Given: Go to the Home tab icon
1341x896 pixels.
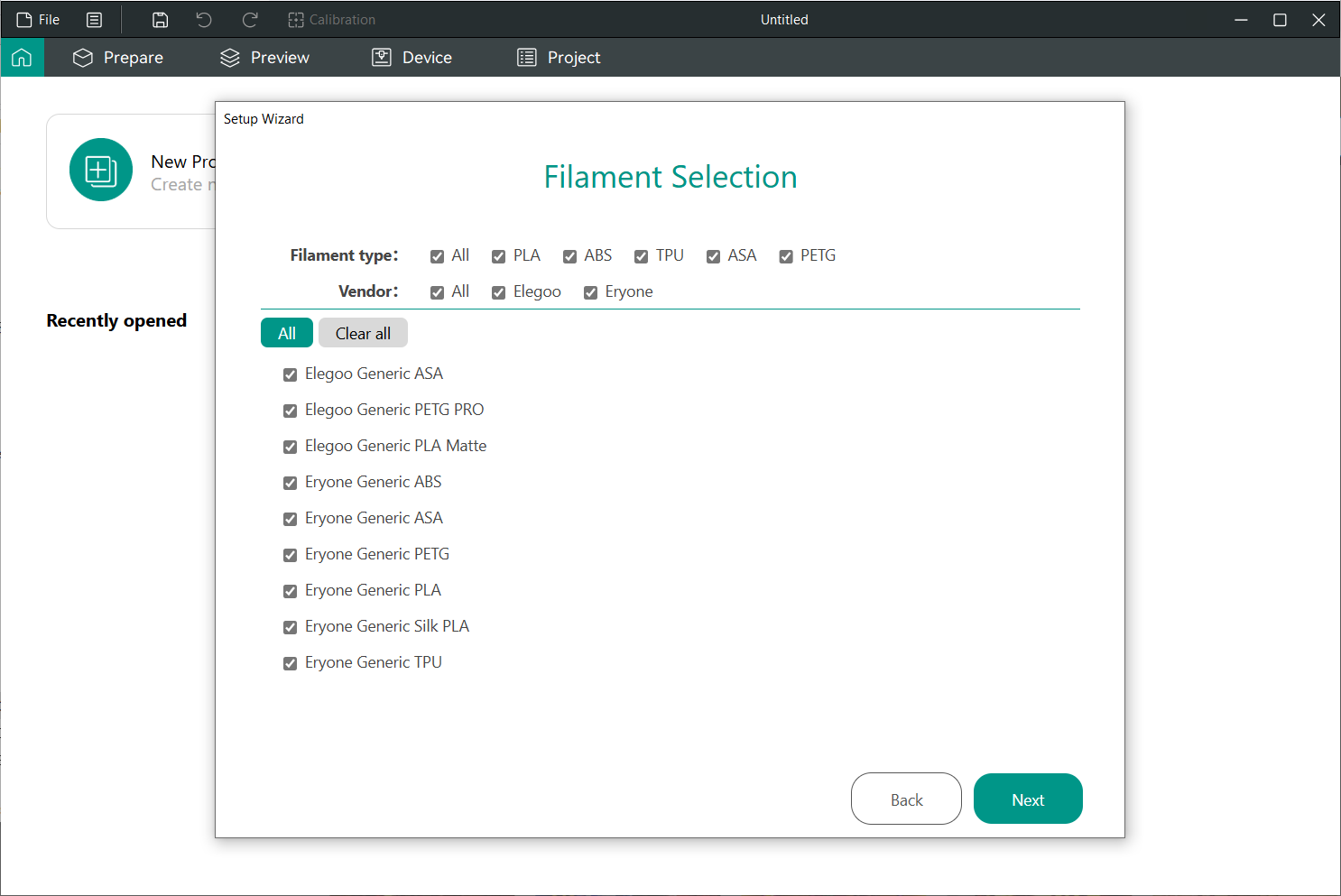Looking at the screenshot, I should tap(23, 58).
